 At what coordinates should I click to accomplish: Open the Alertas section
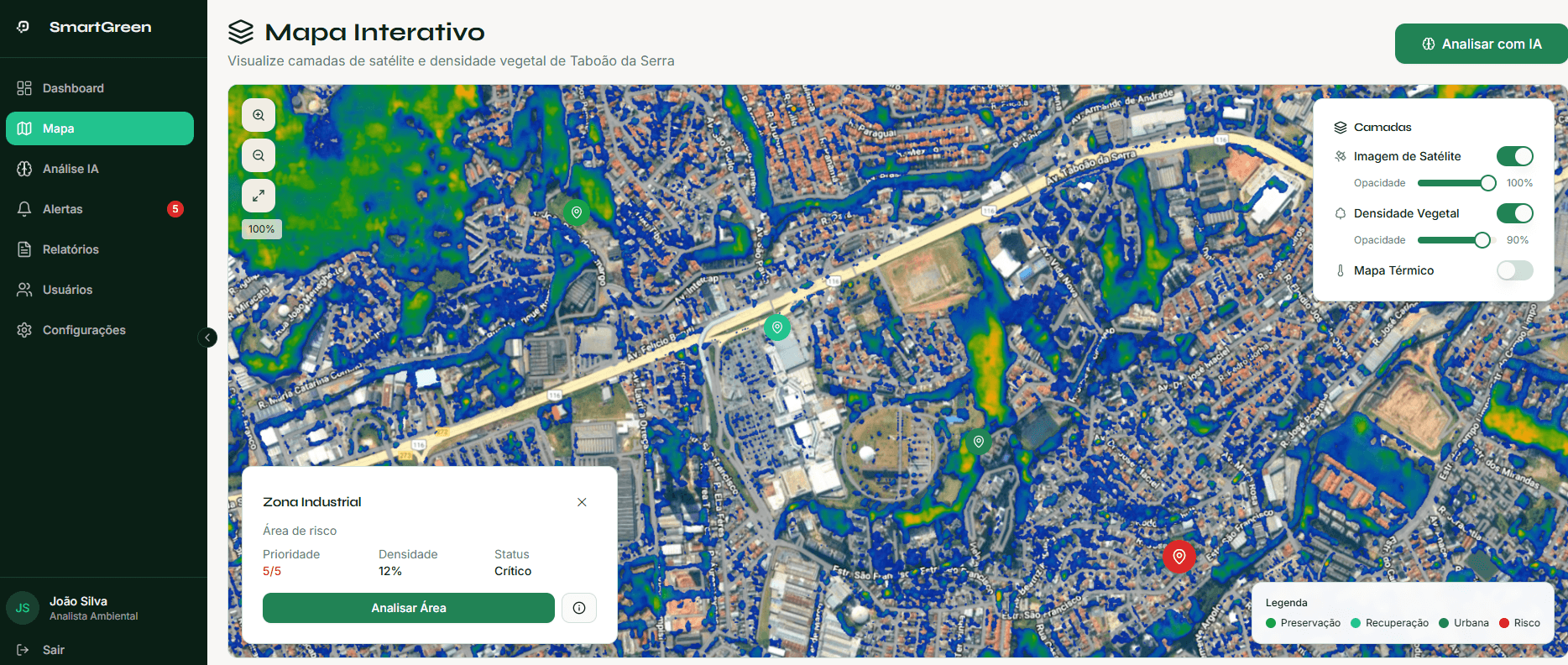click(100, 209)
